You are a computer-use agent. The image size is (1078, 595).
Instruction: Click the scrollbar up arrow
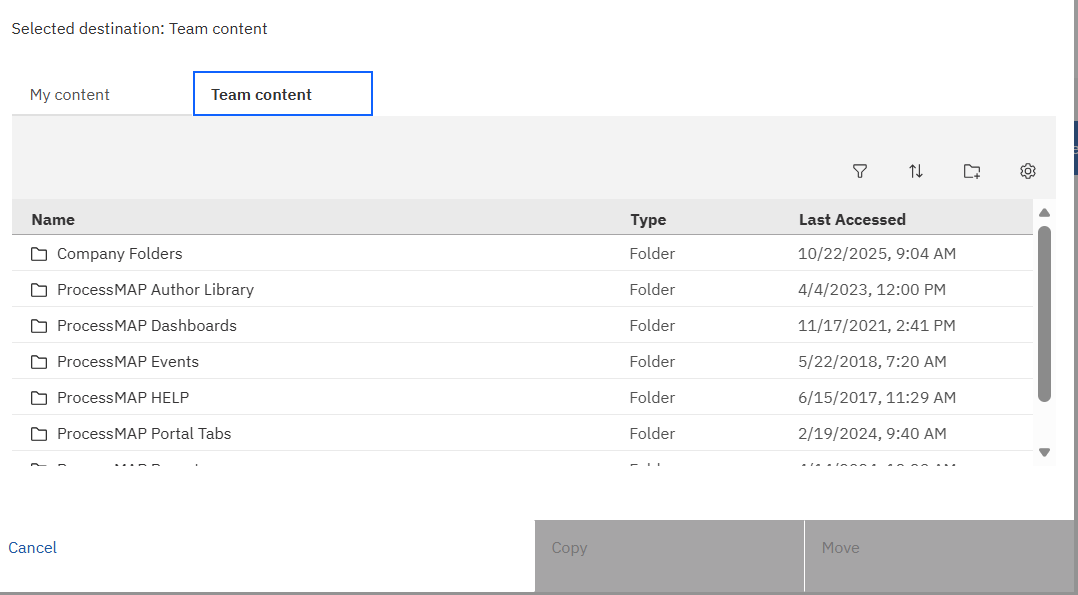(x=1044, y=213)
